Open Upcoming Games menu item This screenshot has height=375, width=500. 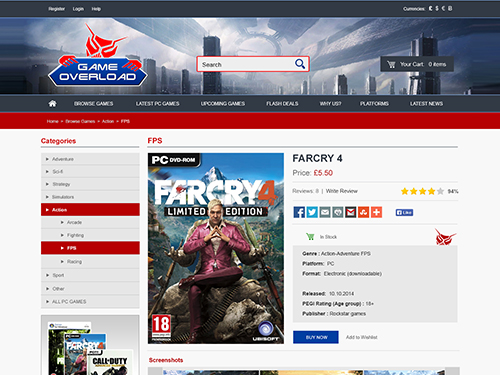click(223, 104)
